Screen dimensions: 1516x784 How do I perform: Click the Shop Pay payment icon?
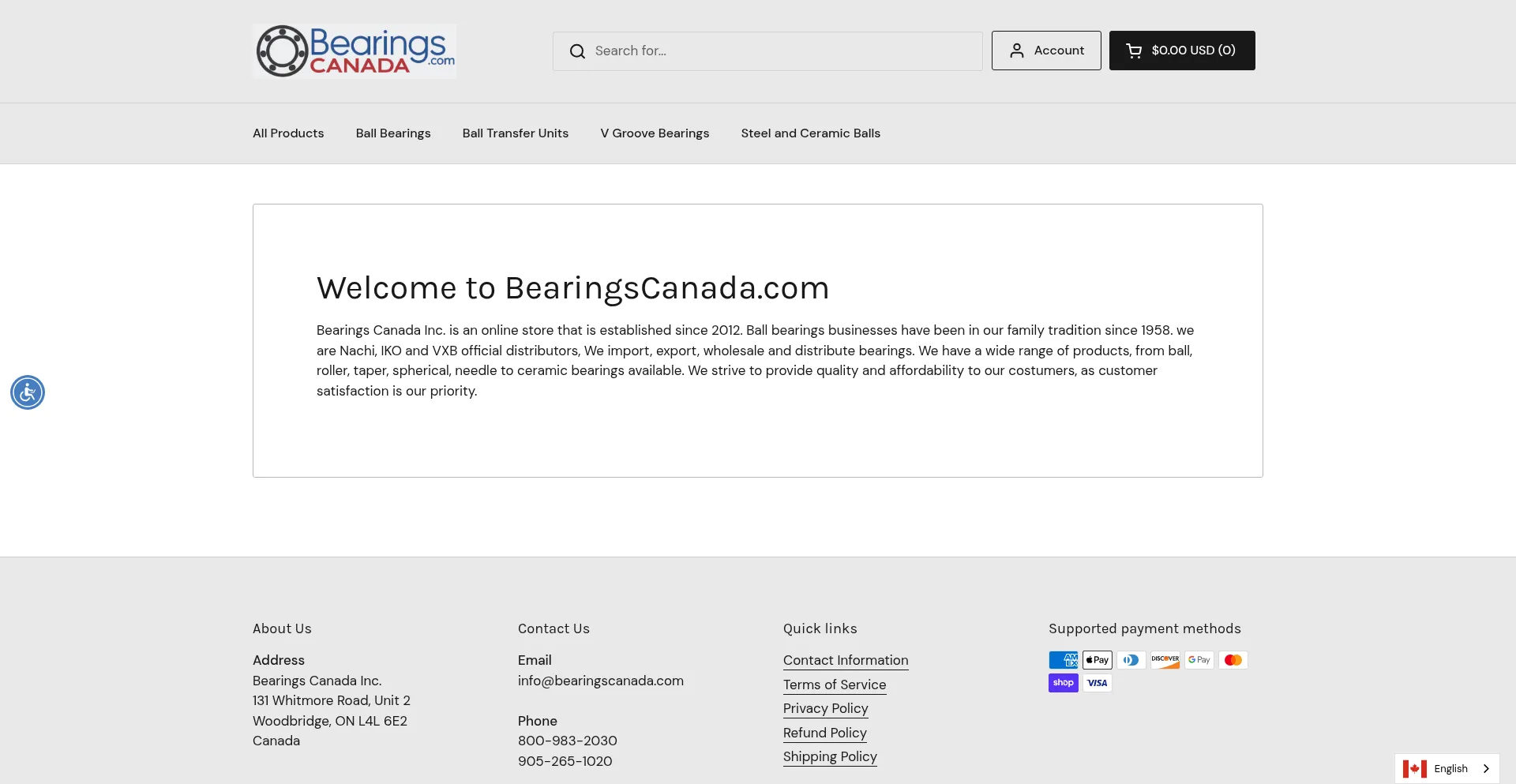[1063, 683]
